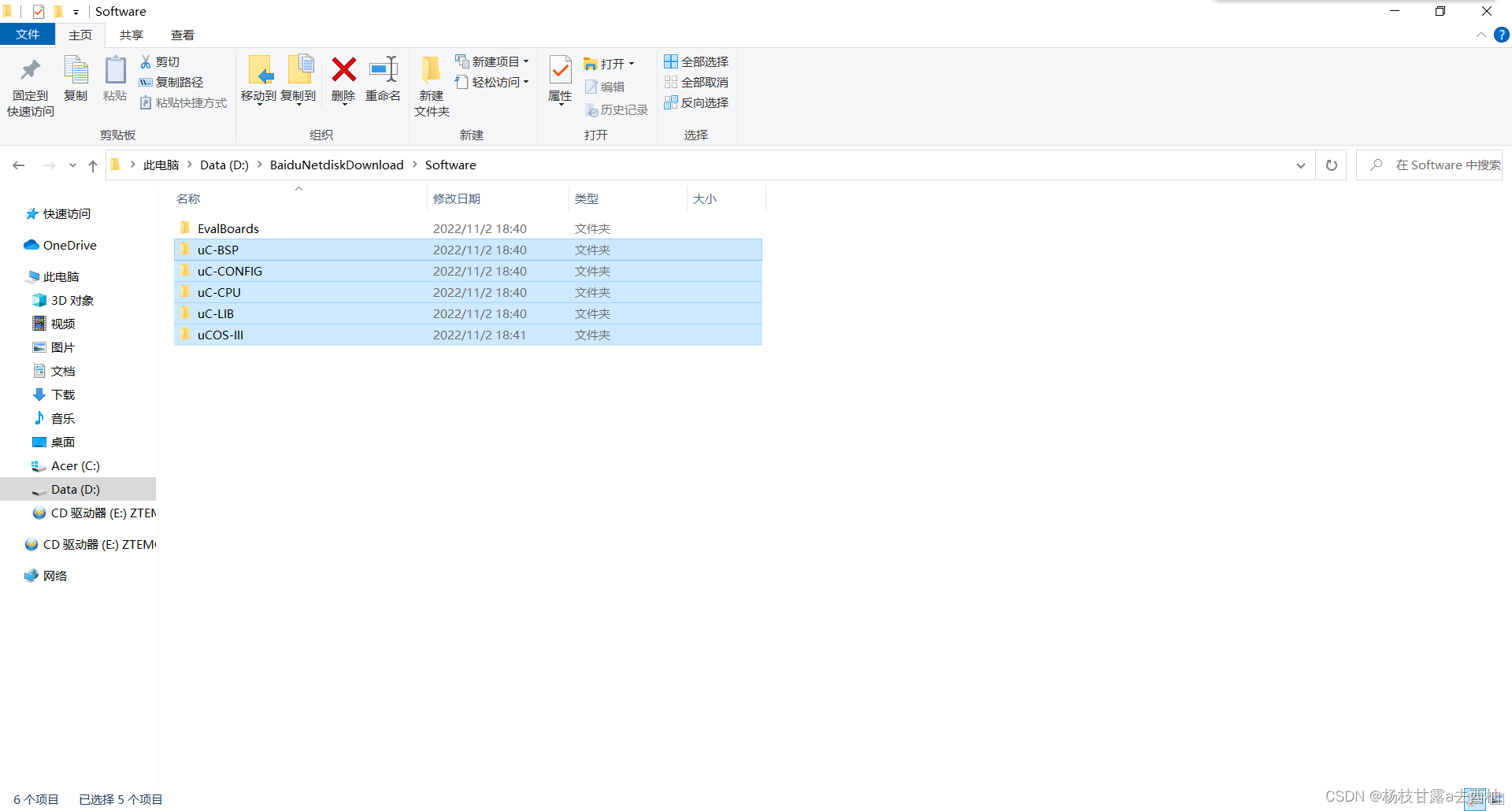The width and height of the screenshot is (1512, 811).
Task: Open 文档 documents in sidebar
Action: click(x=54, y=371)
